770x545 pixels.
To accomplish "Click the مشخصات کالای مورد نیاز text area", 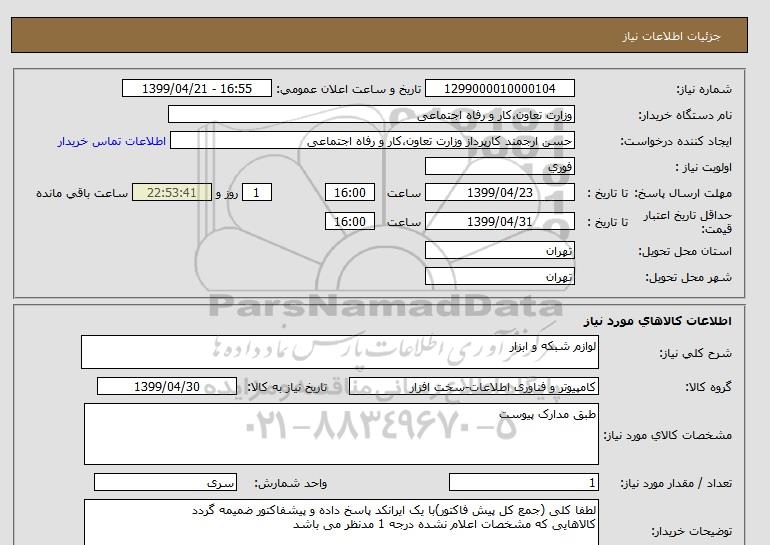I will 341,434.
